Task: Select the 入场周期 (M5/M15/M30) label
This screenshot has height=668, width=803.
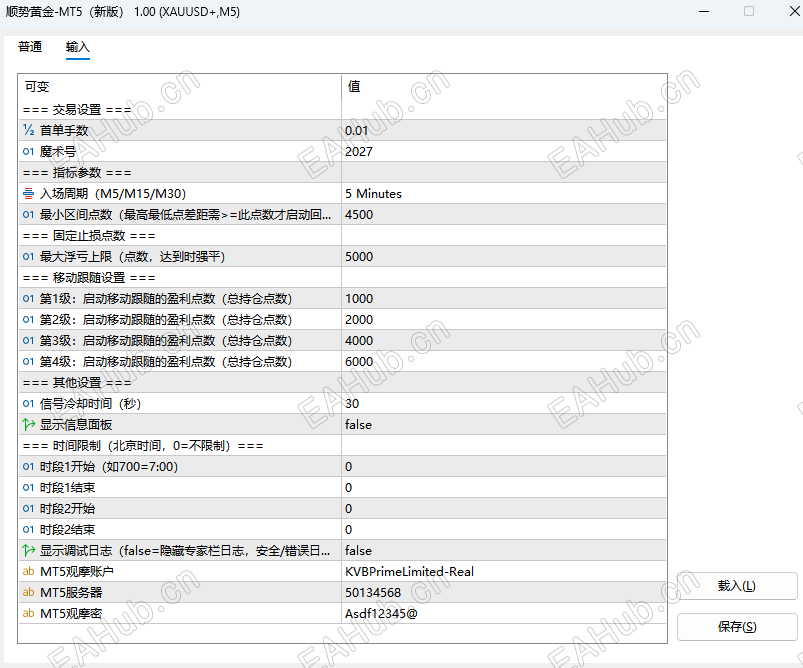Action: pos(113,194)
